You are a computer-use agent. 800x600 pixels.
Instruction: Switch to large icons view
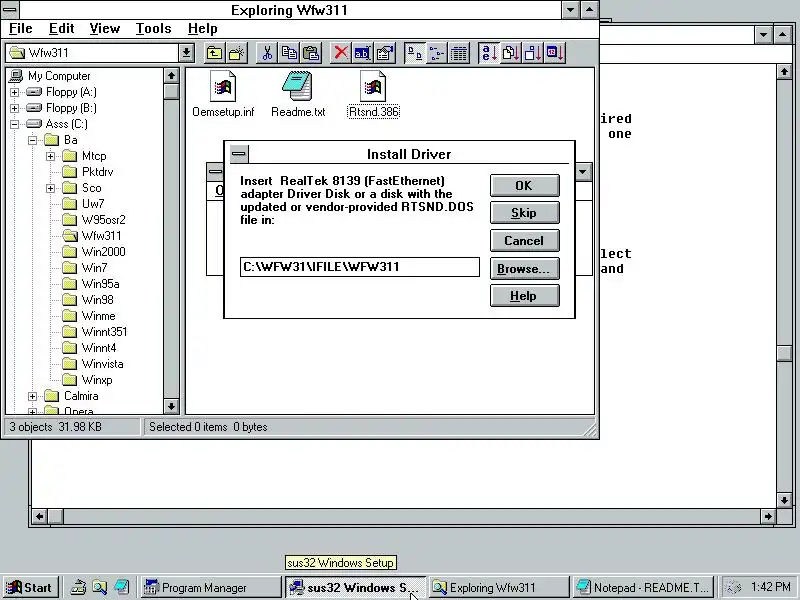pyautogui.click(x=414, y=53)
